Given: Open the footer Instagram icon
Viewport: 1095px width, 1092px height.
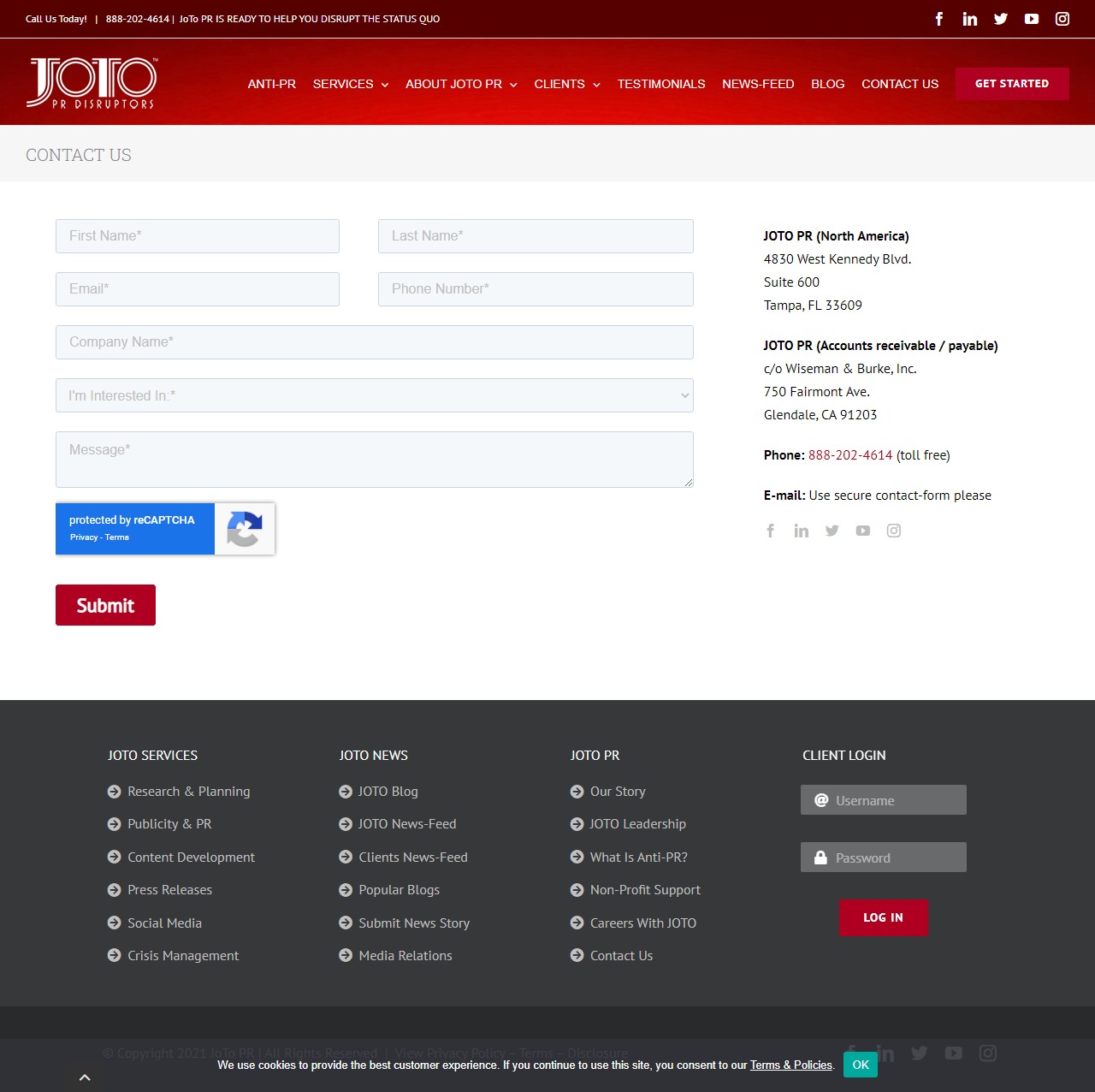Looking at the screenshot, I should pyautogui.click(x=988, y=1053).
